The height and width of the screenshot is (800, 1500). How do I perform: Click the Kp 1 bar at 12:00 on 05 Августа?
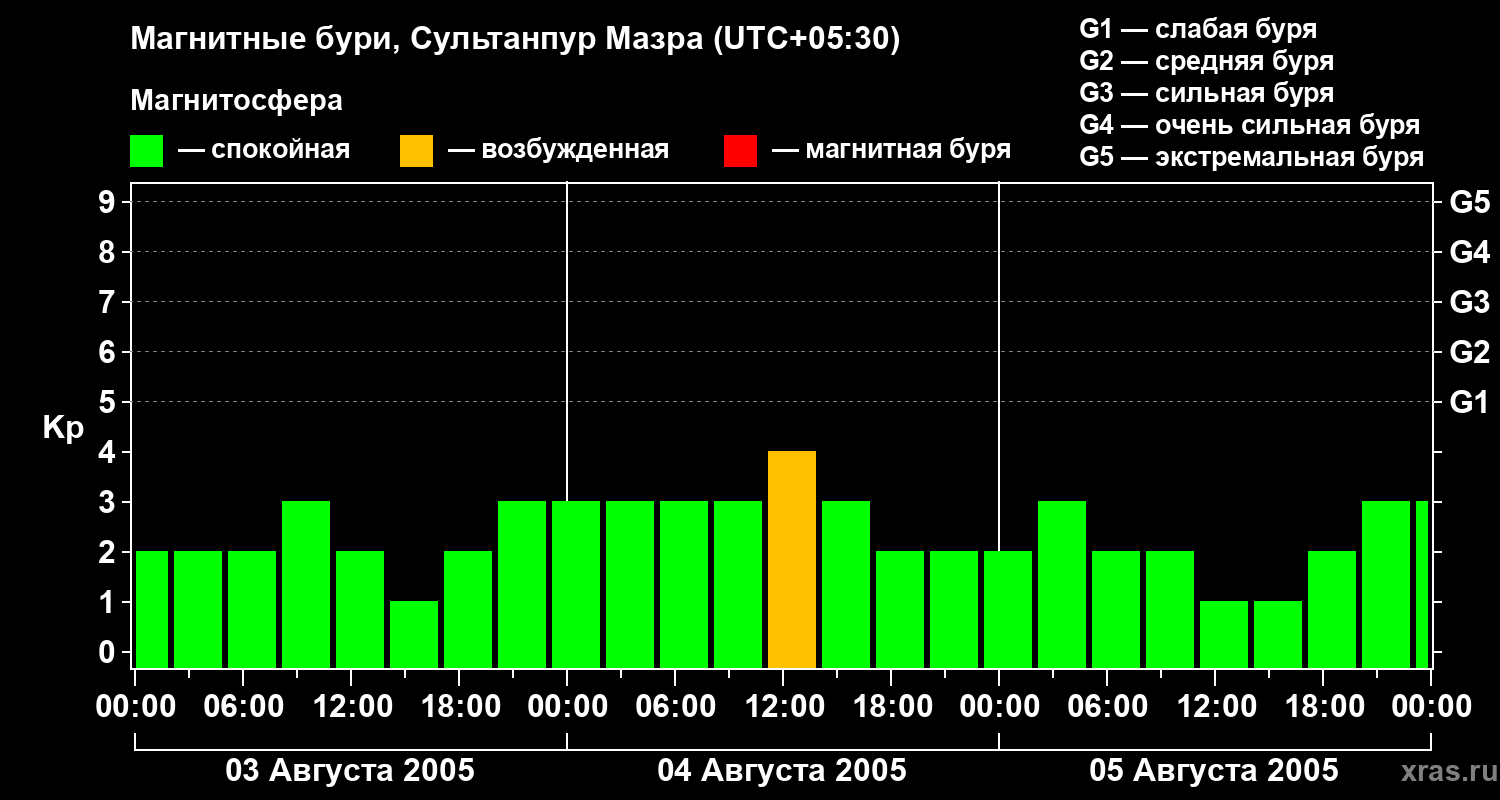1224,634
